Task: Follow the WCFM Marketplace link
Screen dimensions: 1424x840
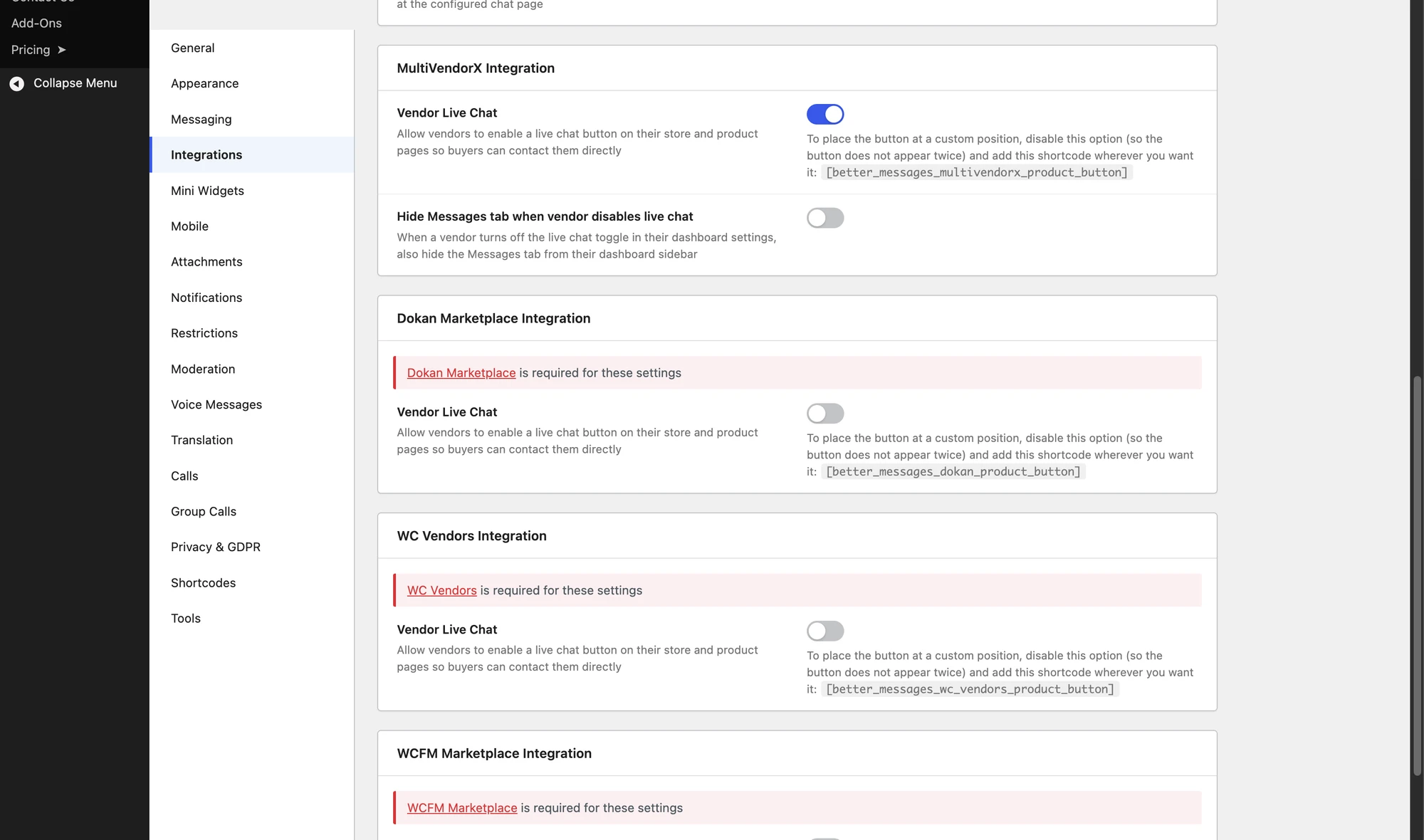Action: click(x=462, y=808)
